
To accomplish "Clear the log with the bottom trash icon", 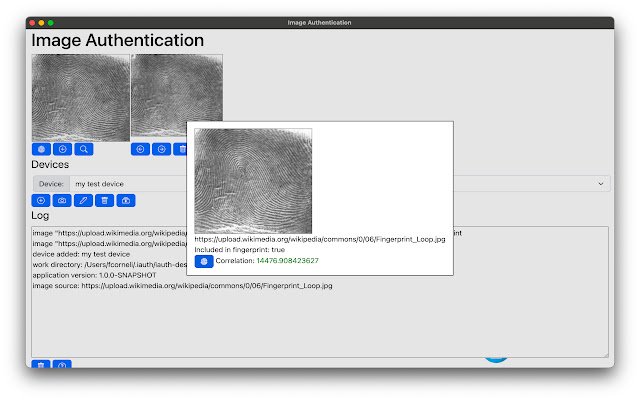I will tap(41, 364).
